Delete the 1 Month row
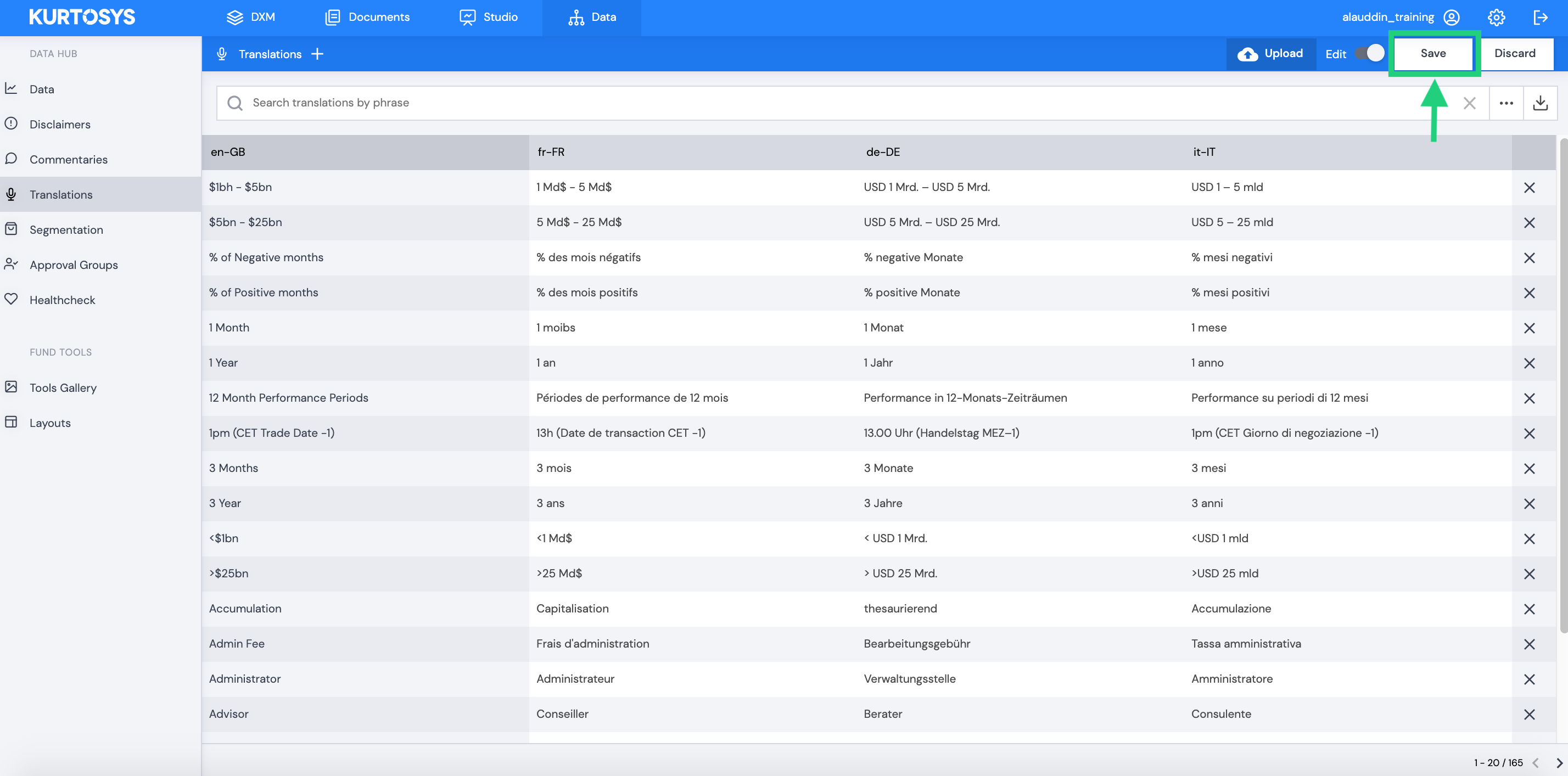The width and height of the screenshot is (1568, 776). tap(1529, 328)
